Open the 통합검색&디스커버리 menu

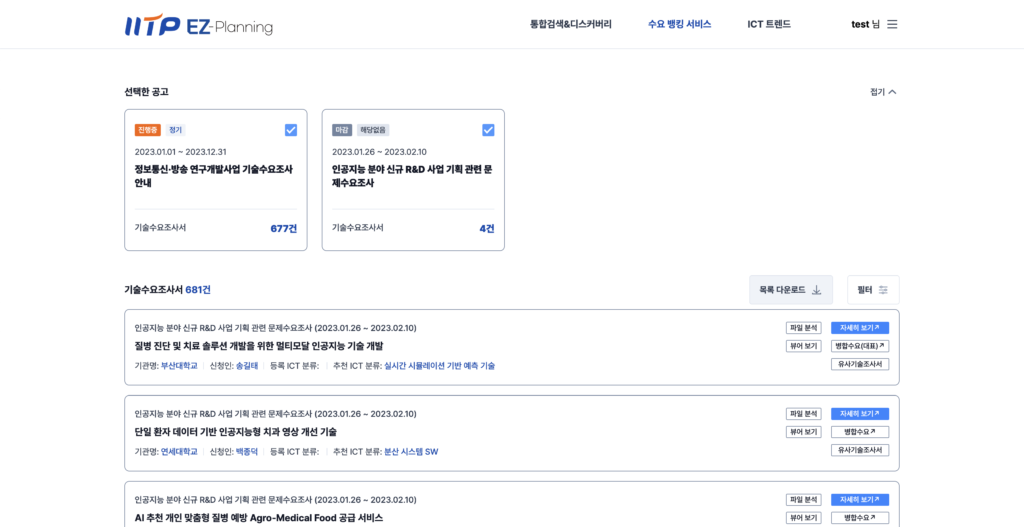point(570,24)
